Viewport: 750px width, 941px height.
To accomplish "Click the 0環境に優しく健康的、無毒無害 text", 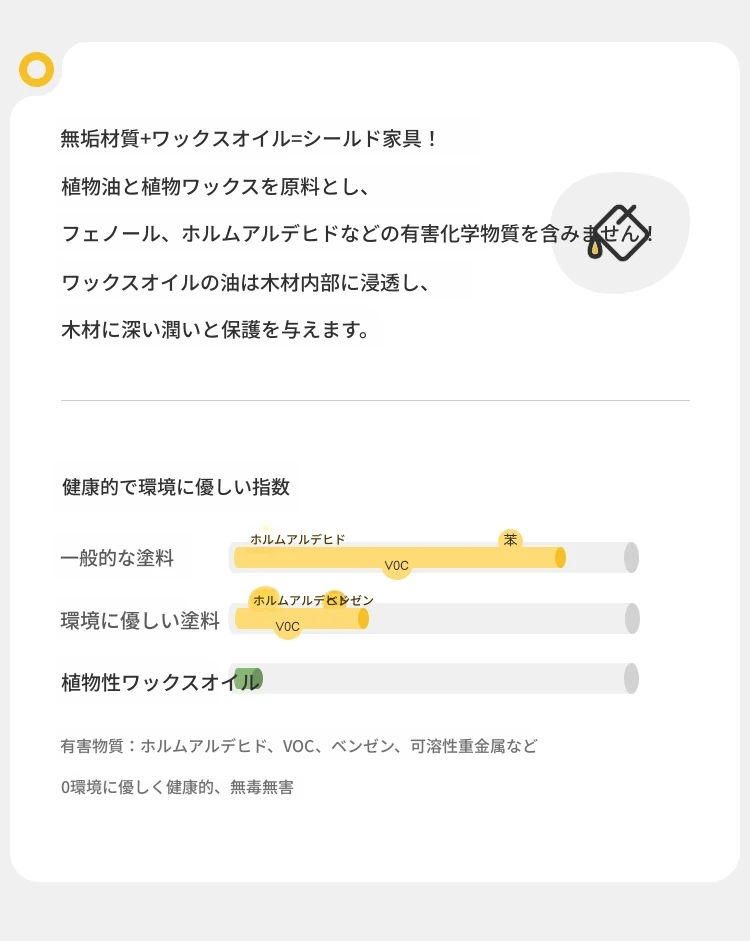I will click(177, 787).
